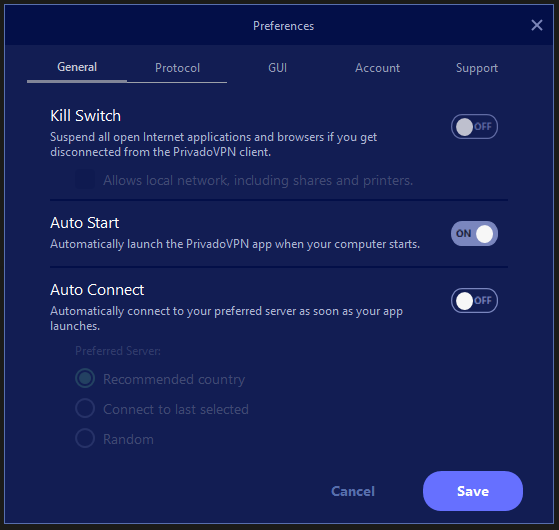Screen dimensions: 559x530
Task: Open the Protocol tab
Action: coord(177,68)
